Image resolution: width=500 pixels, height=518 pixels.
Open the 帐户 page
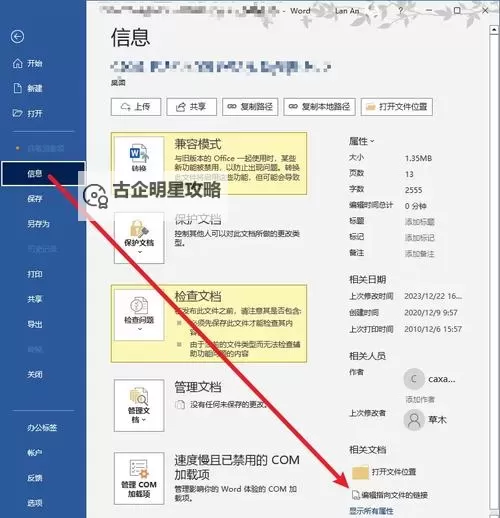pyautogui.click(x=35, y=453)
